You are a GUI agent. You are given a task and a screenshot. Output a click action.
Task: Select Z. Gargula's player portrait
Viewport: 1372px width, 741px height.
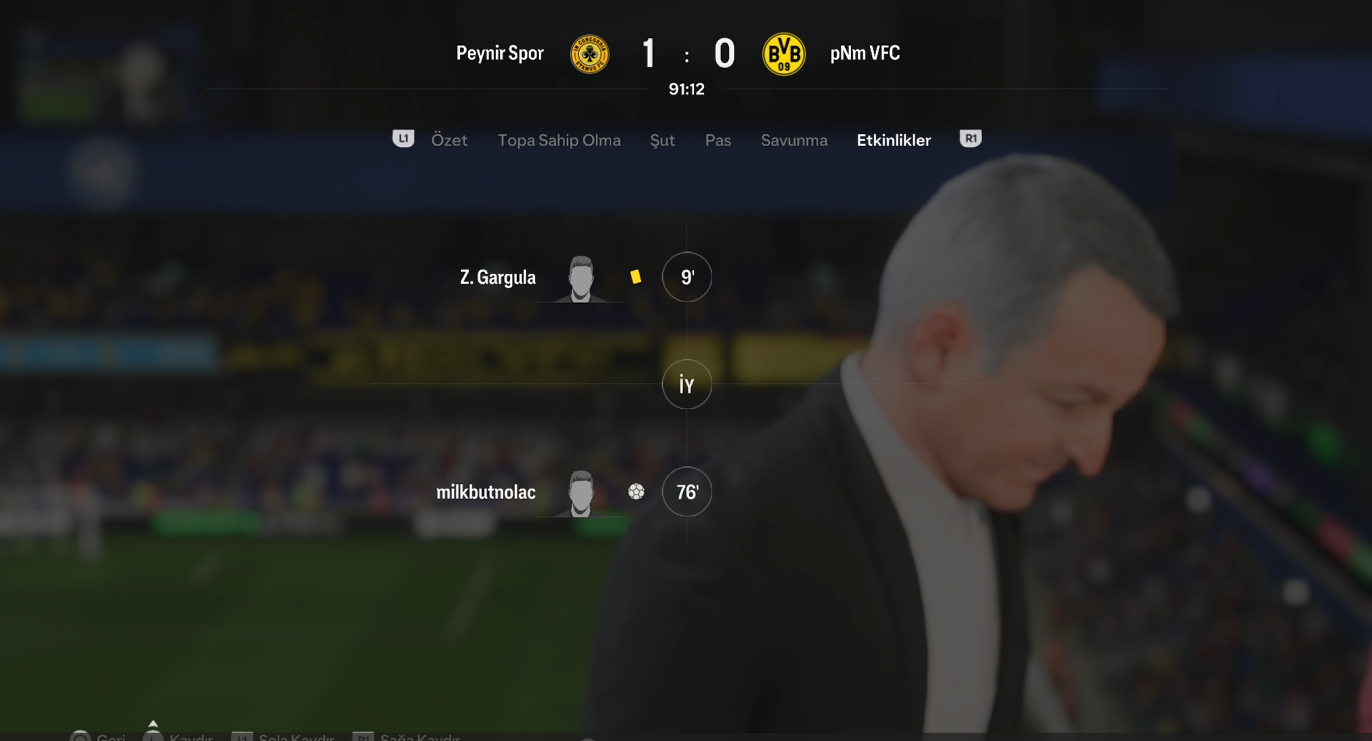[581, 279]
